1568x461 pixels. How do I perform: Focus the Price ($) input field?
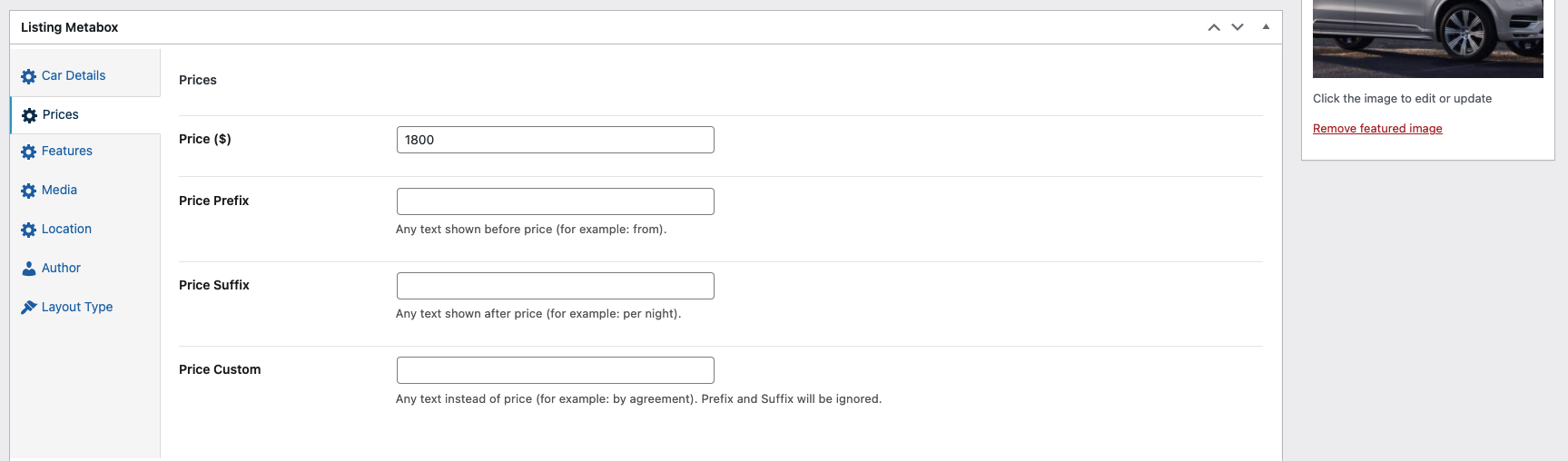point(555,140)
